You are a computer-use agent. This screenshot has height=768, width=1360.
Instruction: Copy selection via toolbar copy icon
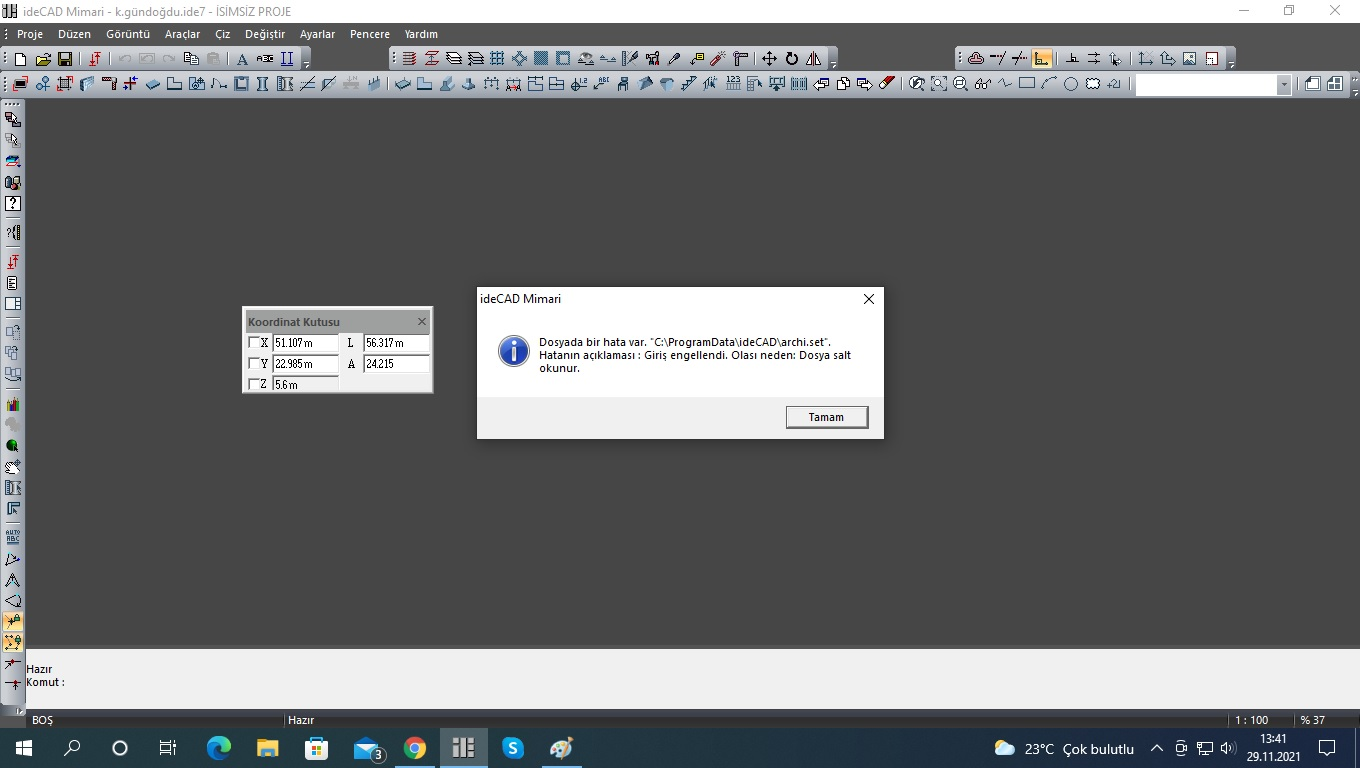(191, 59)
